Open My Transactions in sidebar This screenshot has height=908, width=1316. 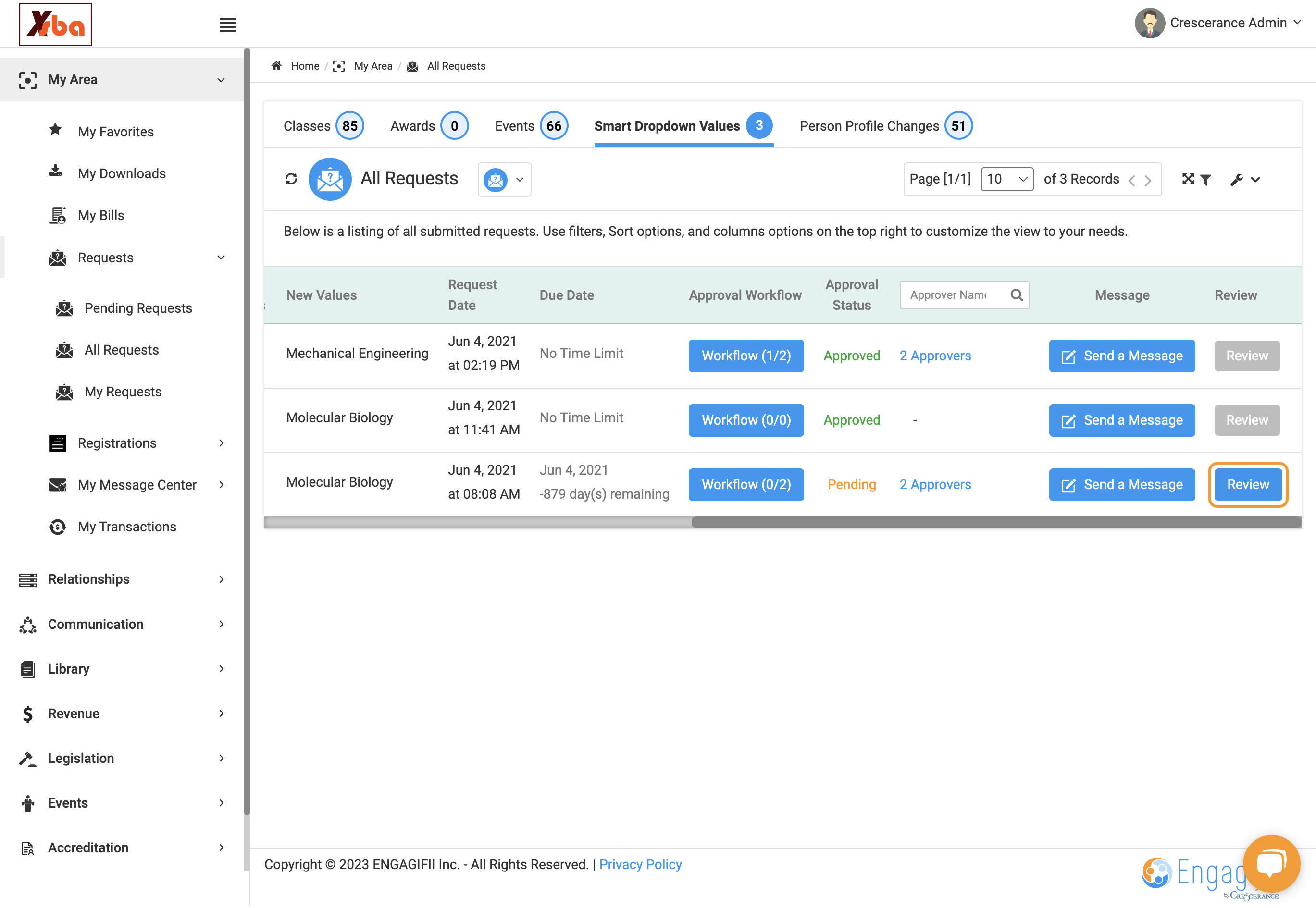(x=127, y=527)
